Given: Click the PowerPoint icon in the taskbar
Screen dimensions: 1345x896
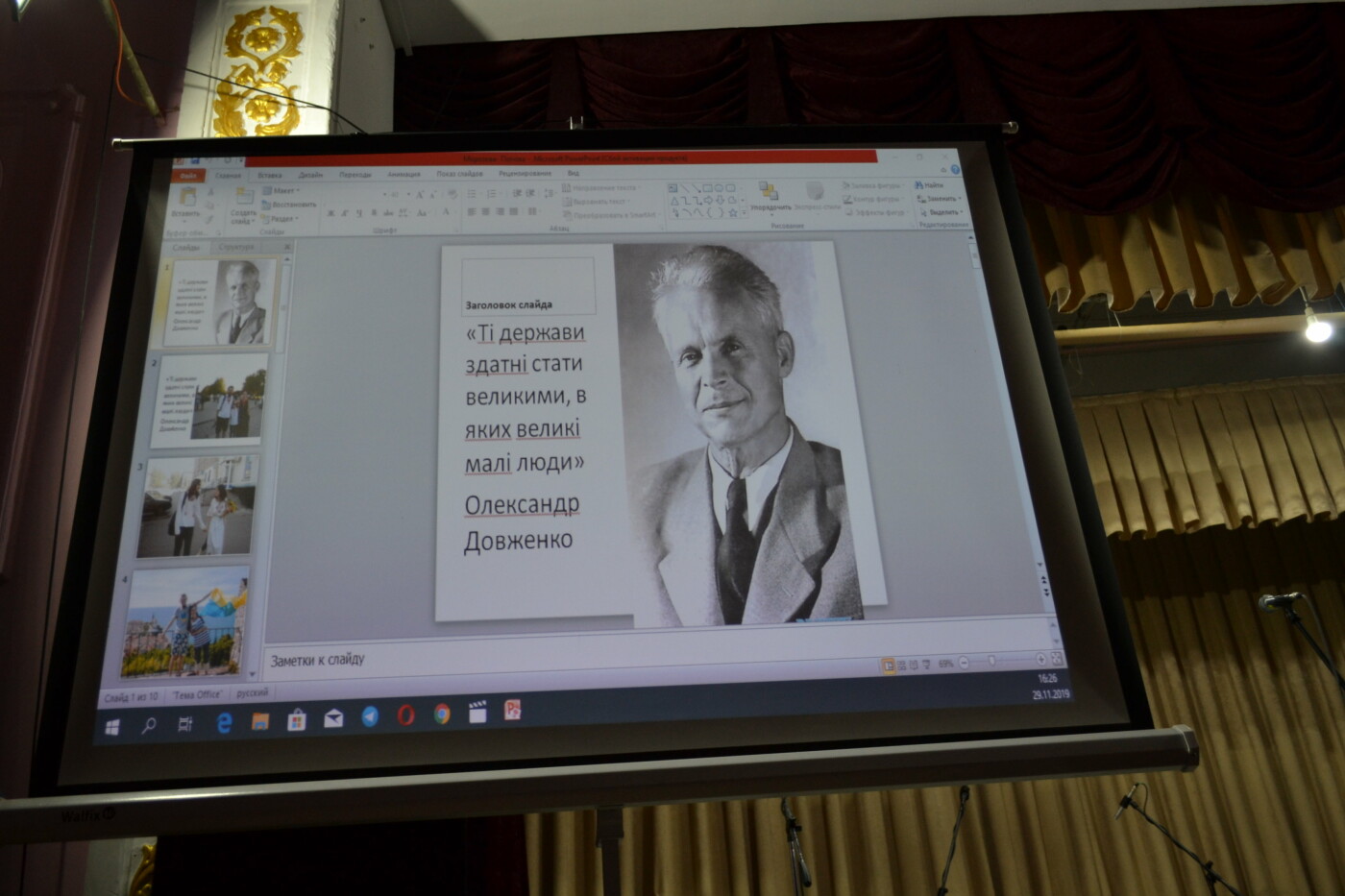Looking at the screenshot, I should click(x=513, y=711).
